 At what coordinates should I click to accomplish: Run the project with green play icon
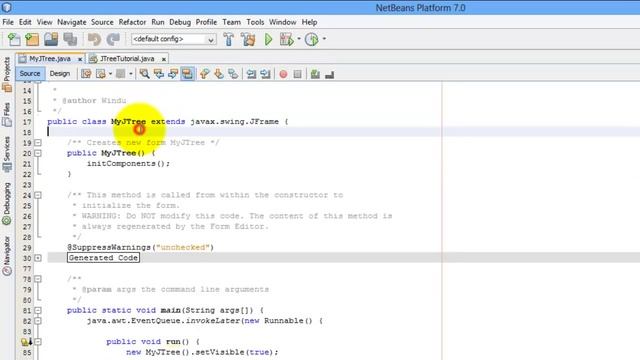[x=268, y=39]
